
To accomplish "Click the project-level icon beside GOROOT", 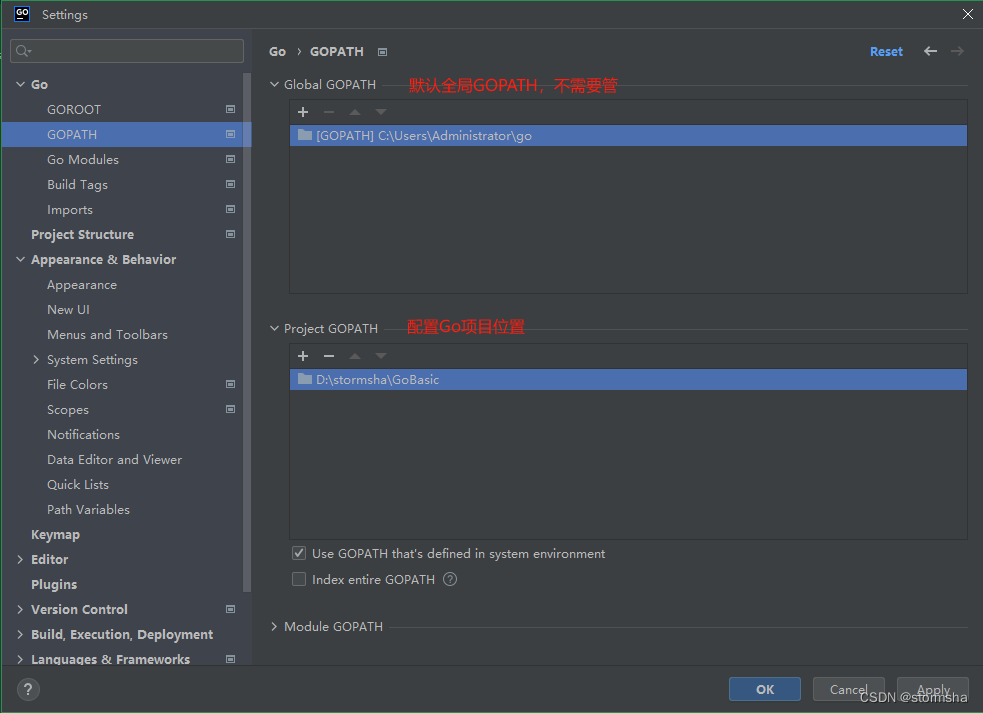I will 230,109.
